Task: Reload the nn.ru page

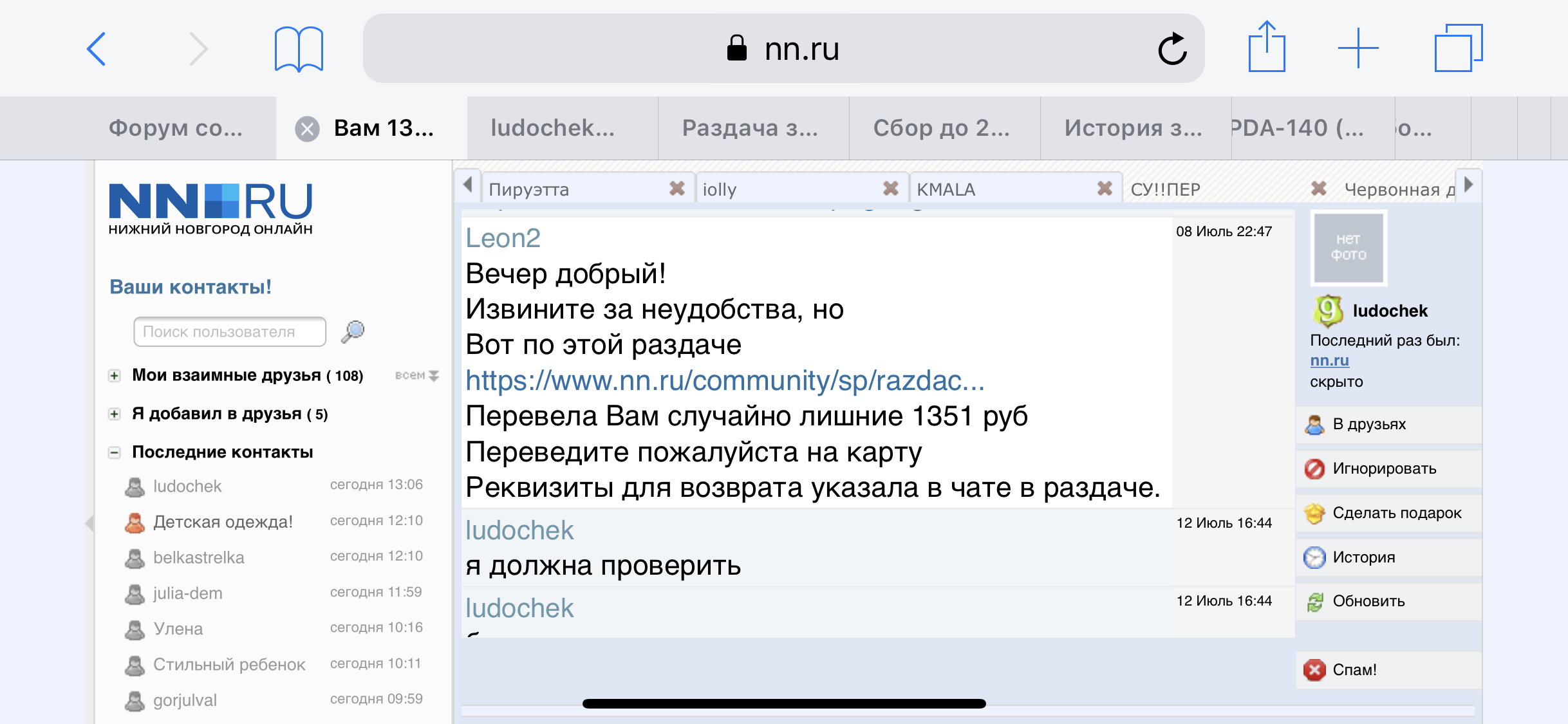Action: click(x=1172, y=49)
